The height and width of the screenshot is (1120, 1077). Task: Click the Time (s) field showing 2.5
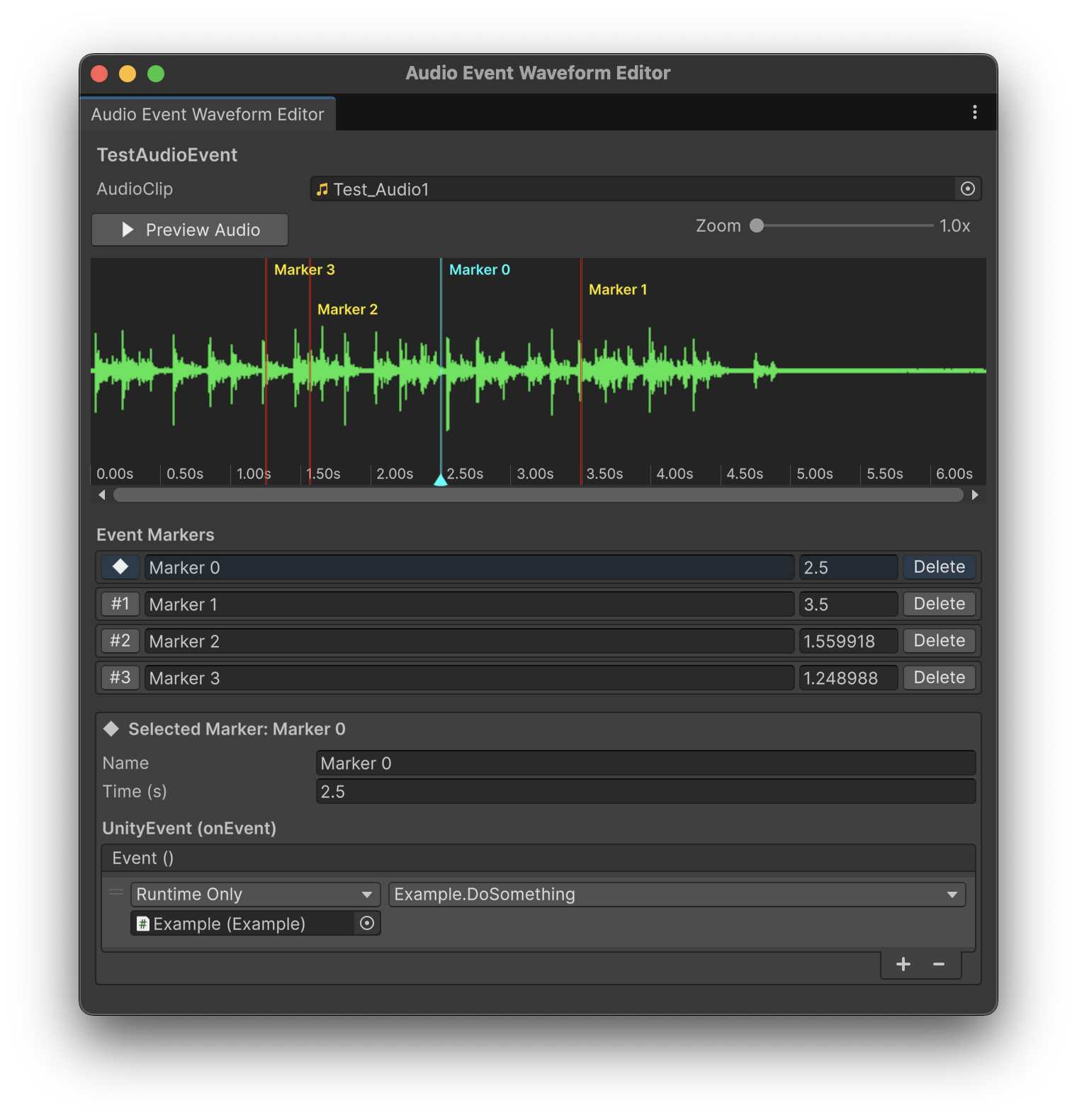[x=645, y=791]
